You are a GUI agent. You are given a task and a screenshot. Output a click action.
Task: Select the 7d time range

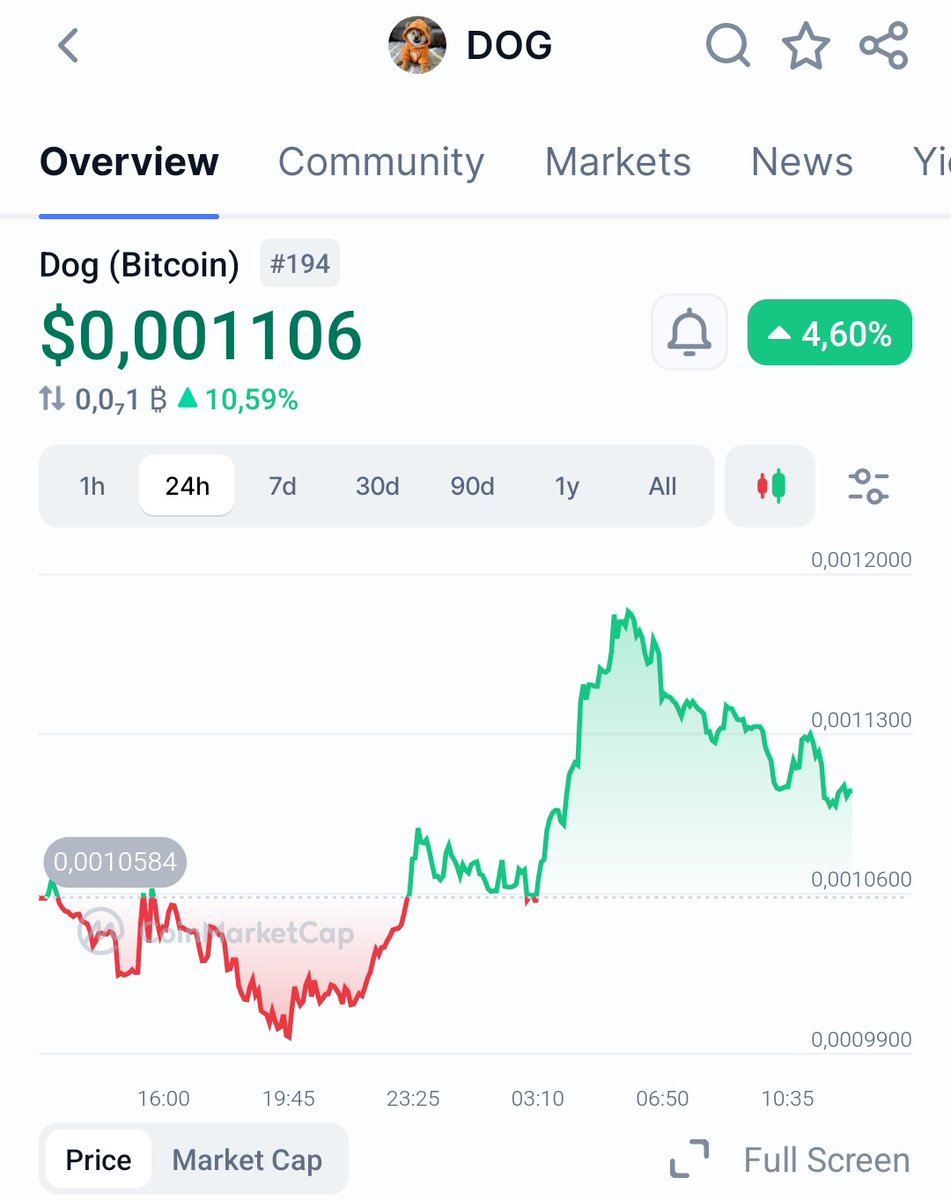click(282, 487)
